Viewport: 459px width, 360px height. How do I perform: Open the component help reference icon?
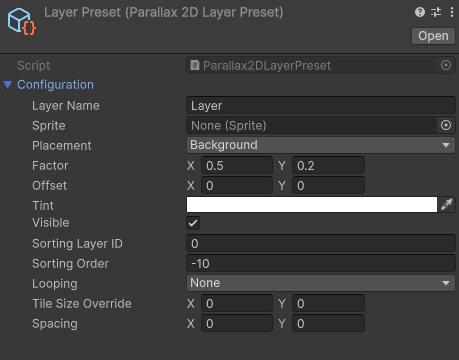click(x=420, y=12)
